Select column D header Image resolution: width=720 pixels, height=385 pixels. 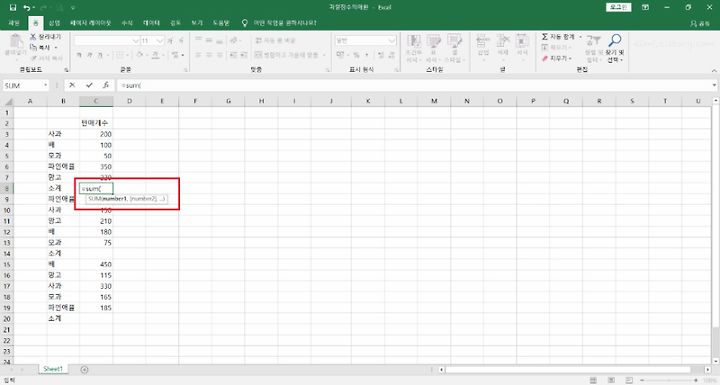tap(129, 101)
